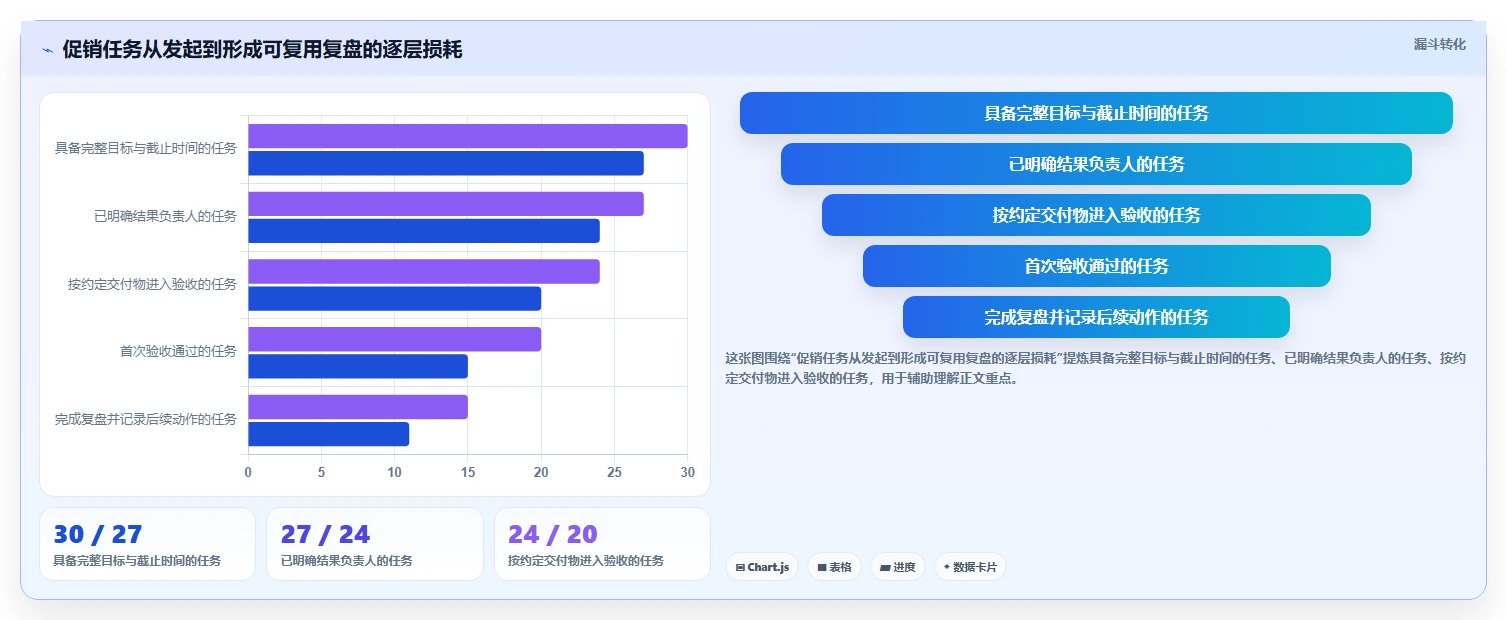
Task: Select funnel stage 首次验收通过的任务
Action: 1096,266
